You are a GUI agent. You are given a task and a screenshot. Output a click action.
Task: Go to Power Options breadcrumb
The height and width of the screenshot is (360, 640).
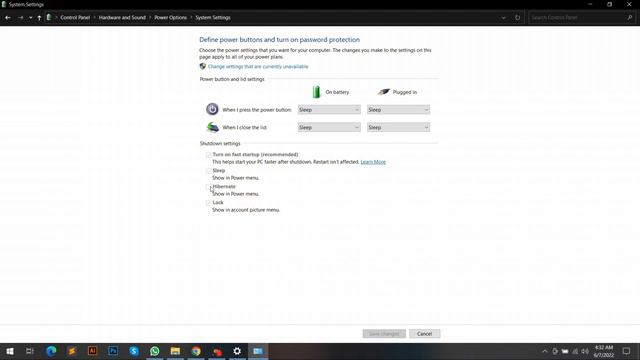[x=171, y=18]
